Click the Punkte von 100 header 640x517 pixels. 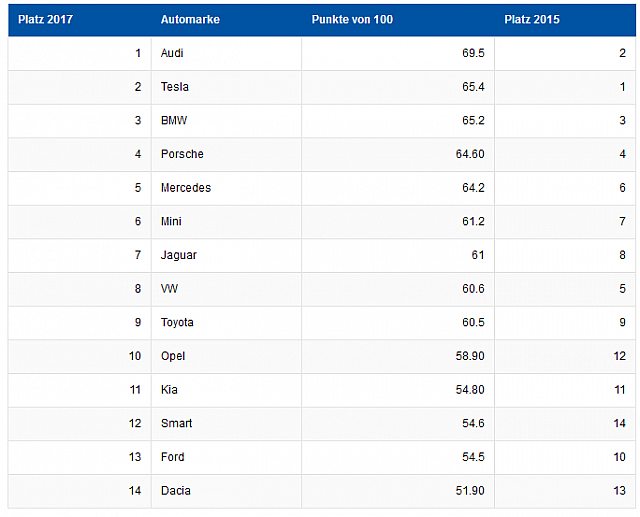(x=352, y=20)
